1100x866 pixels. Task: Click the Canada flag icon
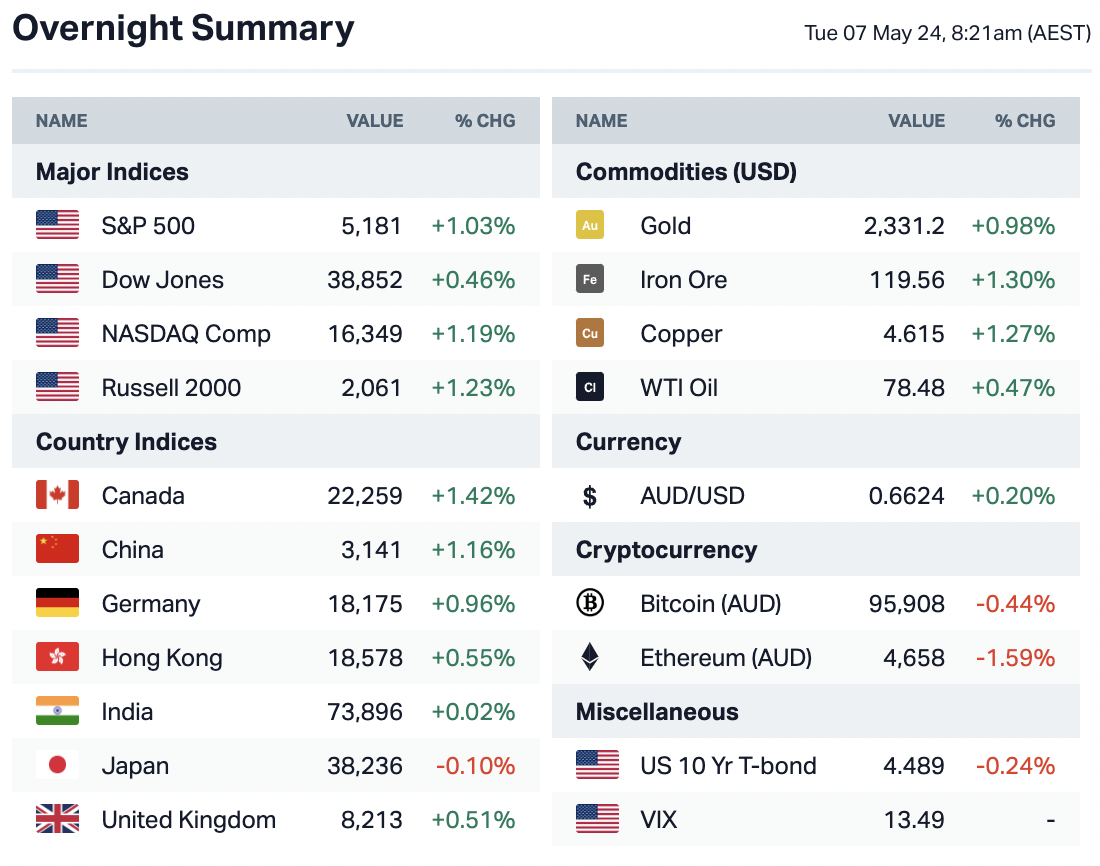pos(57,496)
